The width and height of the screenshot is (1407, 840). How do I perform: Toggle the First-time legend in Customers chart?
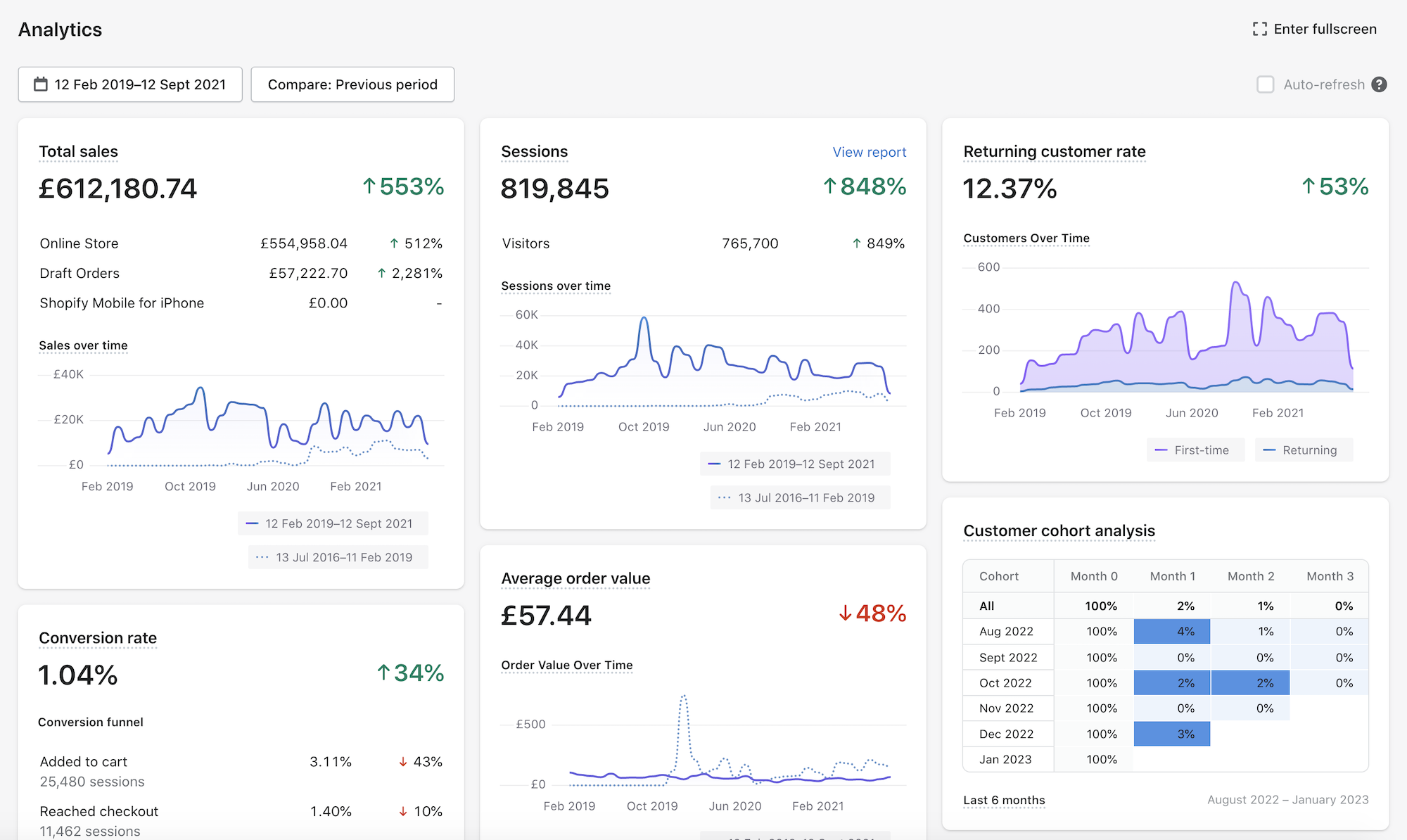click(x=1195, y=450)
